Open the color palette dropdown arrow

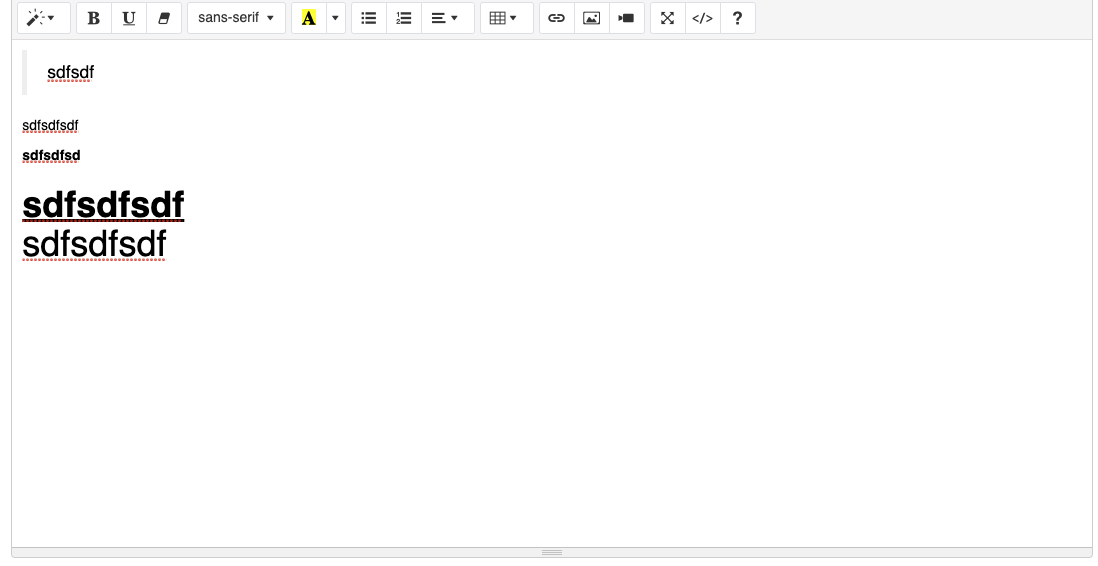coord(335,18)
